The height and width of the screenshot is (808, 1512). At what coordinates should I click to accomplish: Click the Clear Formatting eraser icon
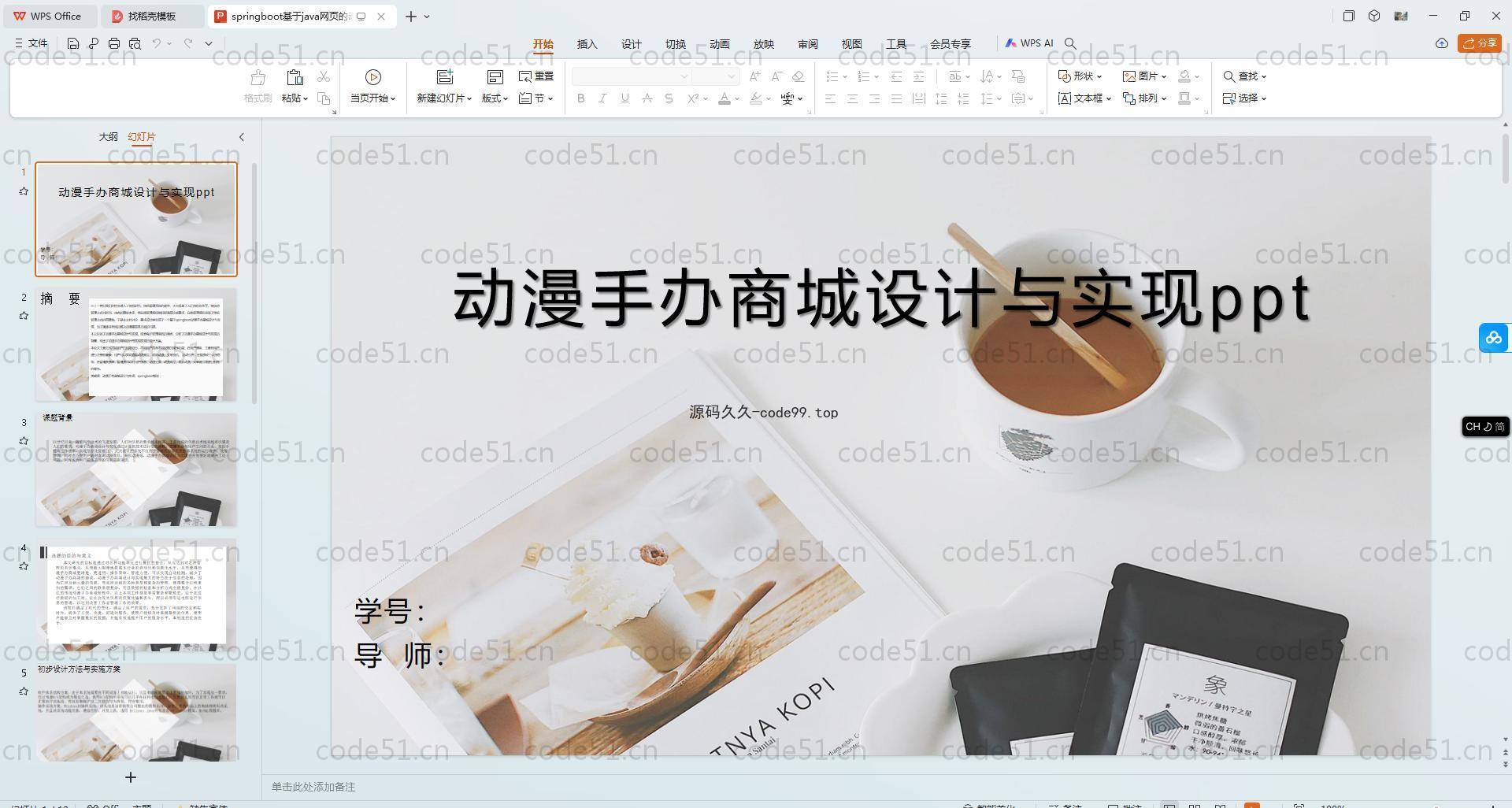pos(799,76)
